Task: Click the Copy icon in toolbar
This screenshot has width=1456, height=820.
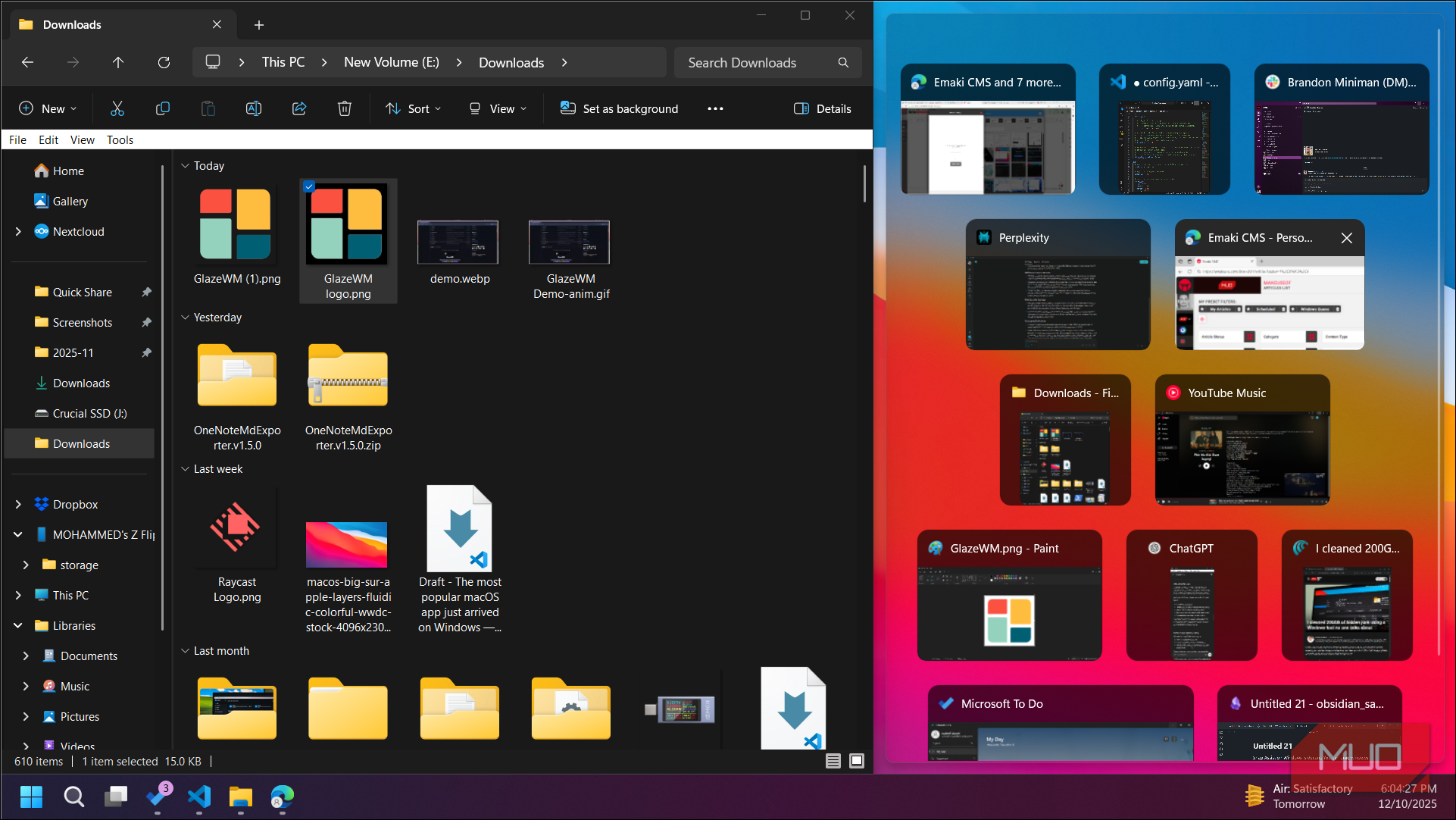Action: [x=162, y=108]
